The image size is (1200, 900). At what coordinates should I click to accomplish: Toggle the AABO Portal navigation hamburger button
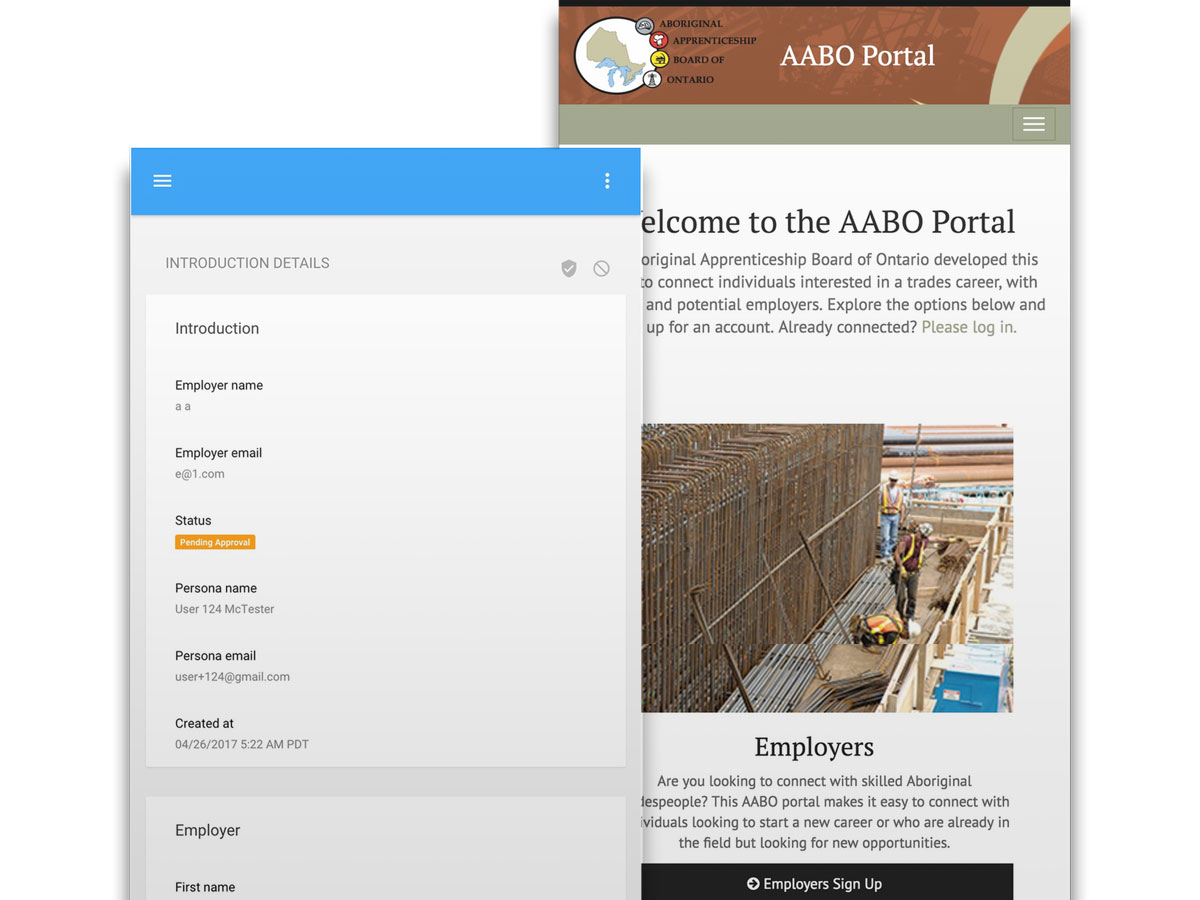1034,124
